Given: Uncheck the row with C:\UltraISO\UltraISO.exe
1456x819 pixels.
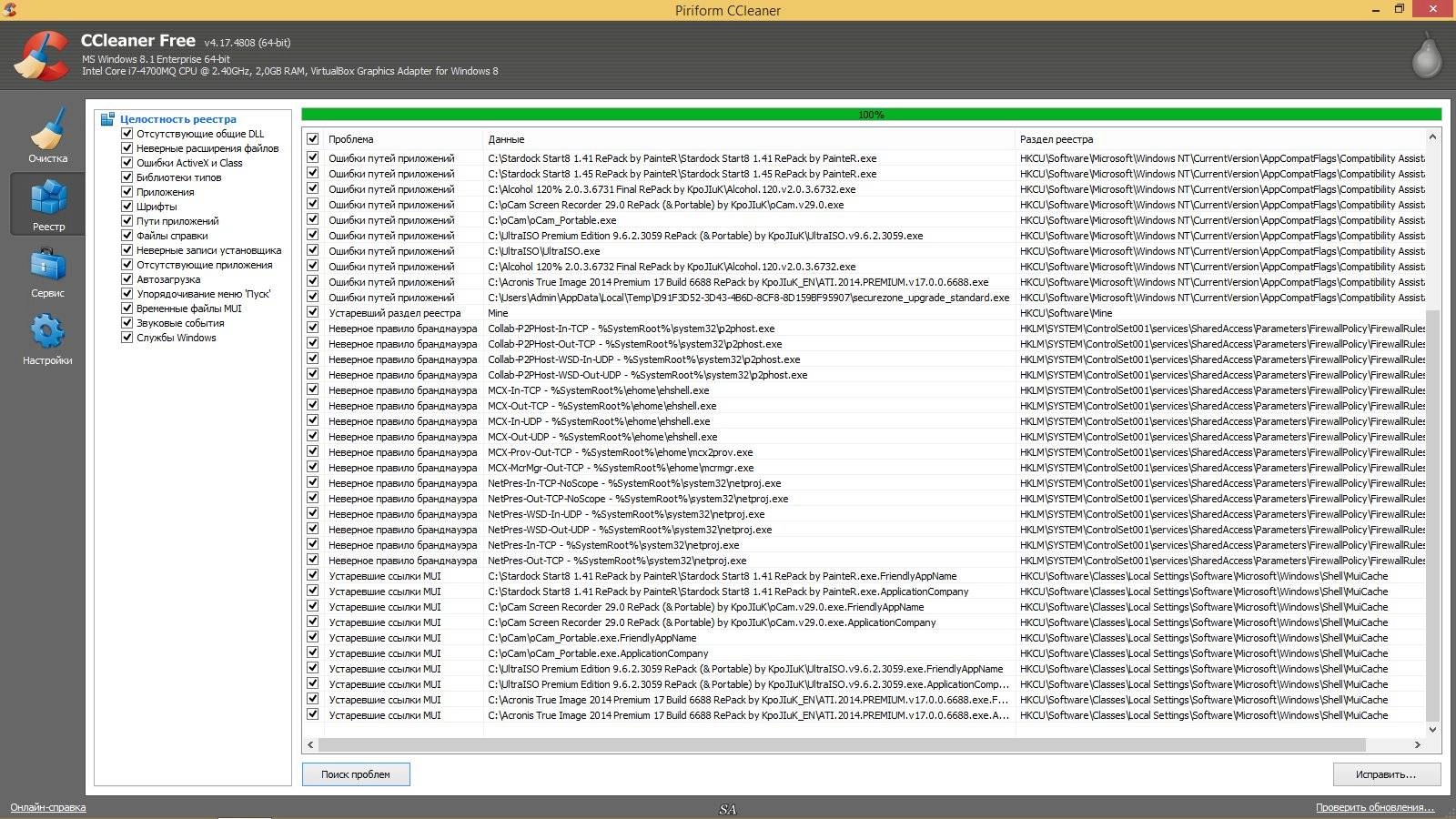Looking at the screenshot, I should coord(313,251).
